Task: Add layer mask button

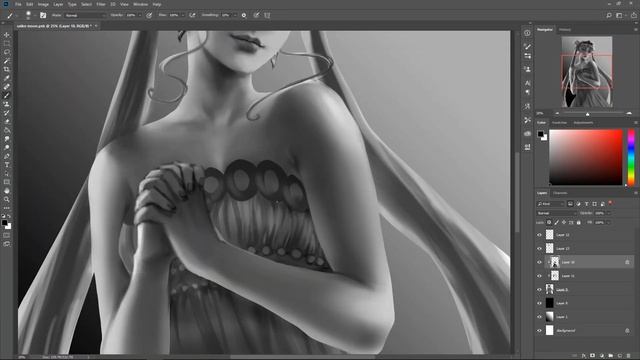Action: pyautogui.click(x=593, y=356)
